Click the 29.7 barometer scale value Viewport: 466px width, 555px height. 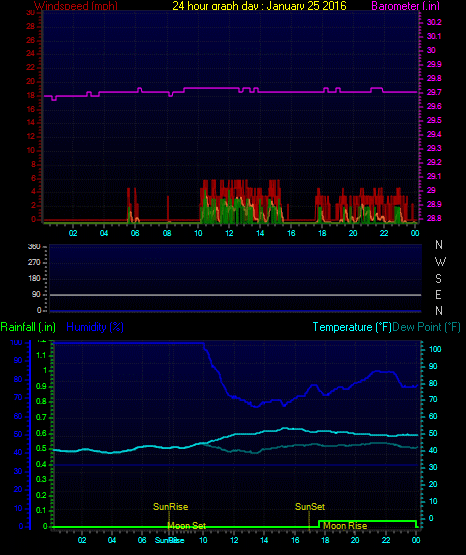coord(434,92)
